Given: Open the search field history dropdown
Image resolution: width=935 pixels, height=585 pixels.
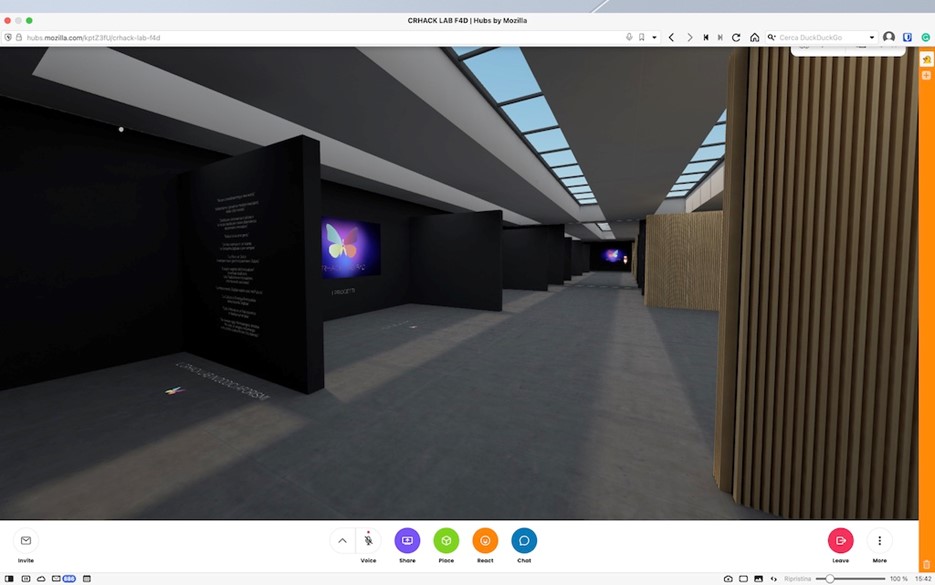Looking at the screenshot, I should click(872, 37).
